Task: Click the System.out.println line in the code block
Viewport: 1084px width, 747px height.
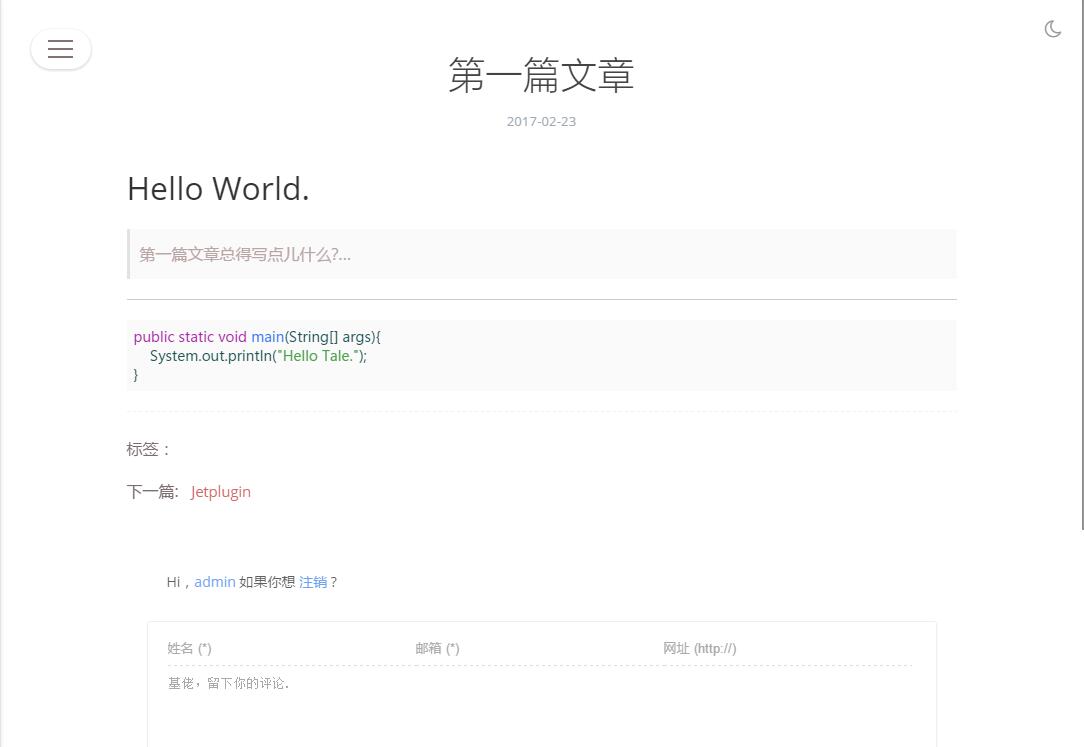Action: click(x=258, y=356)
